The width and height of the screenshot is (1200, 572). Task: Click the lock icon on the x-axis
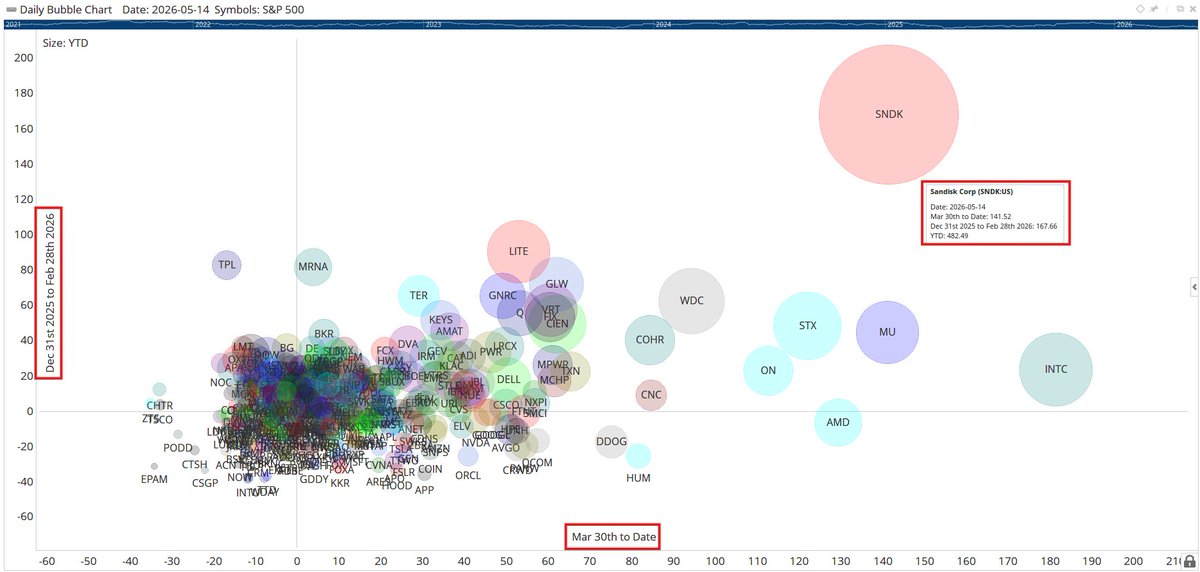tap(1188, 560)
